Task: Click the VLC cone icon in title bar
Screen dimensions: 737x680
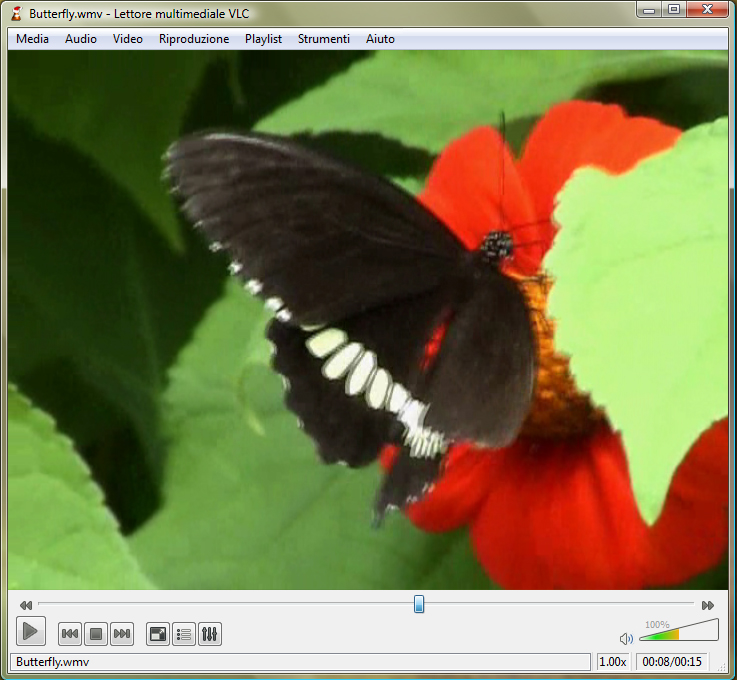Action: click(x=17, y=14)
